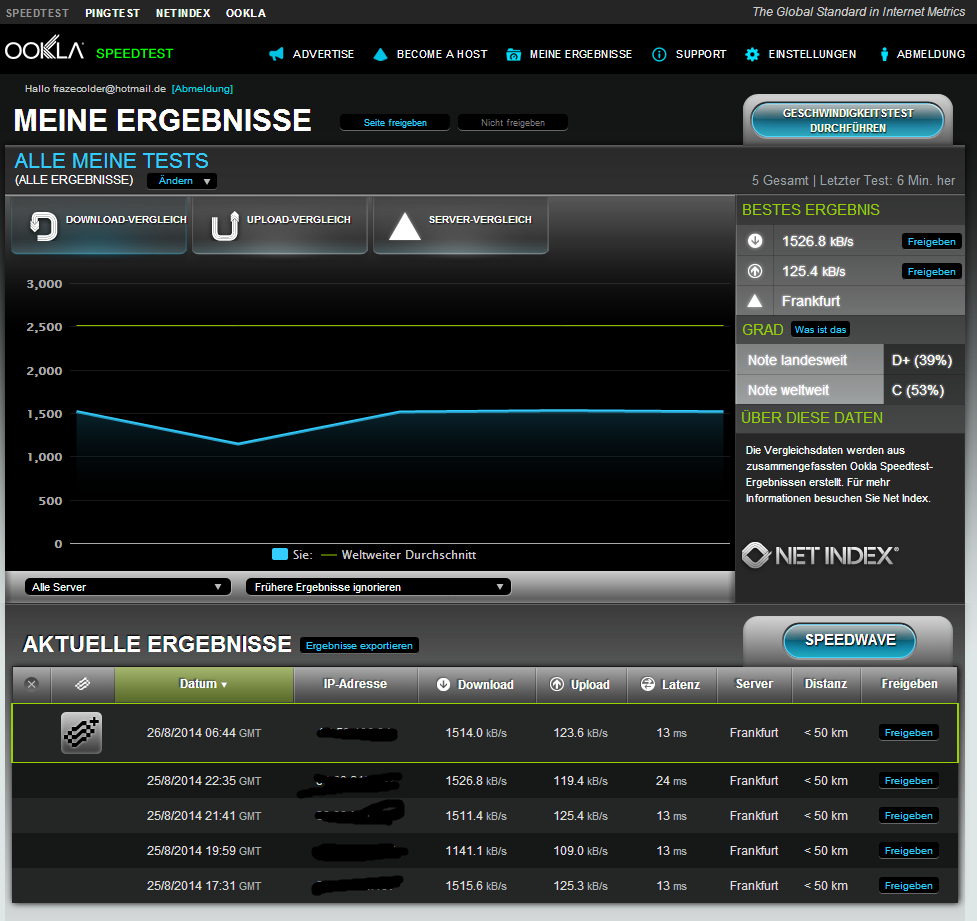Click Freigeben for the 25/8/2014 21:41 row
The width and height of the screenshot is (977, 921).
[x=908, y=816]
